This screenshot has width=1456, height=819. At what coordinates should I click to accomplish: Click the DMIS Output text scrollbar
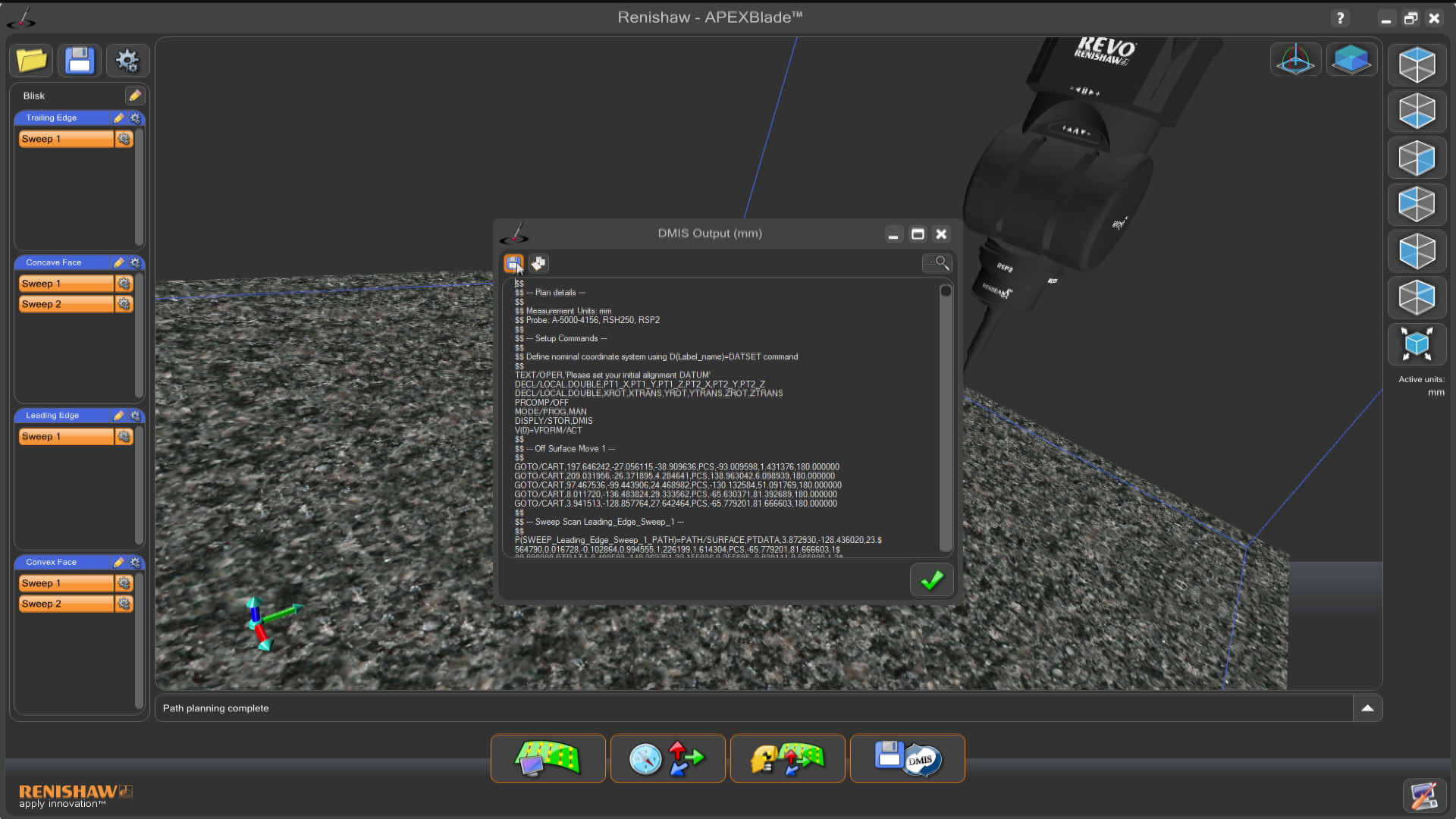tap(946, 418)
